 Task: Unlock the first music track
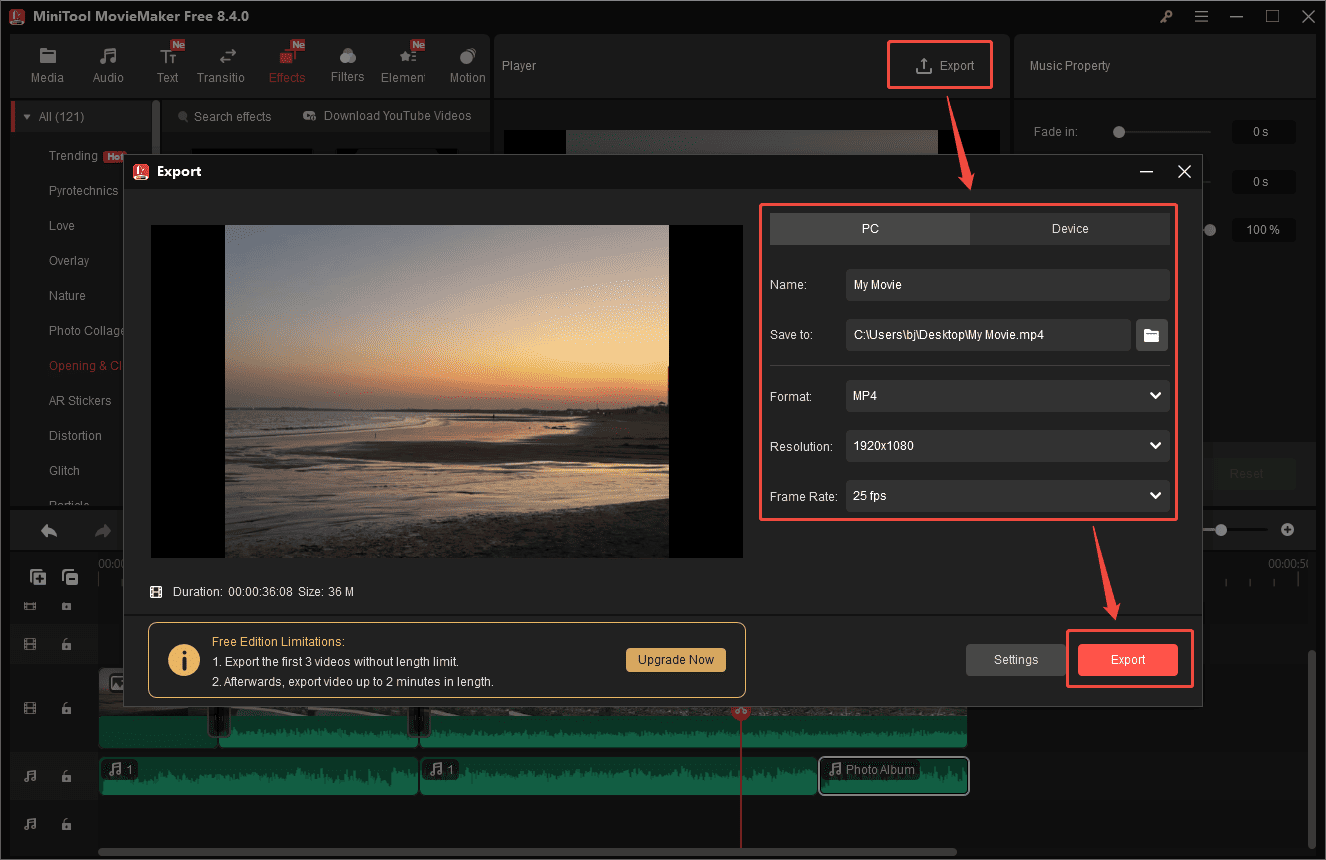point(66,775)
